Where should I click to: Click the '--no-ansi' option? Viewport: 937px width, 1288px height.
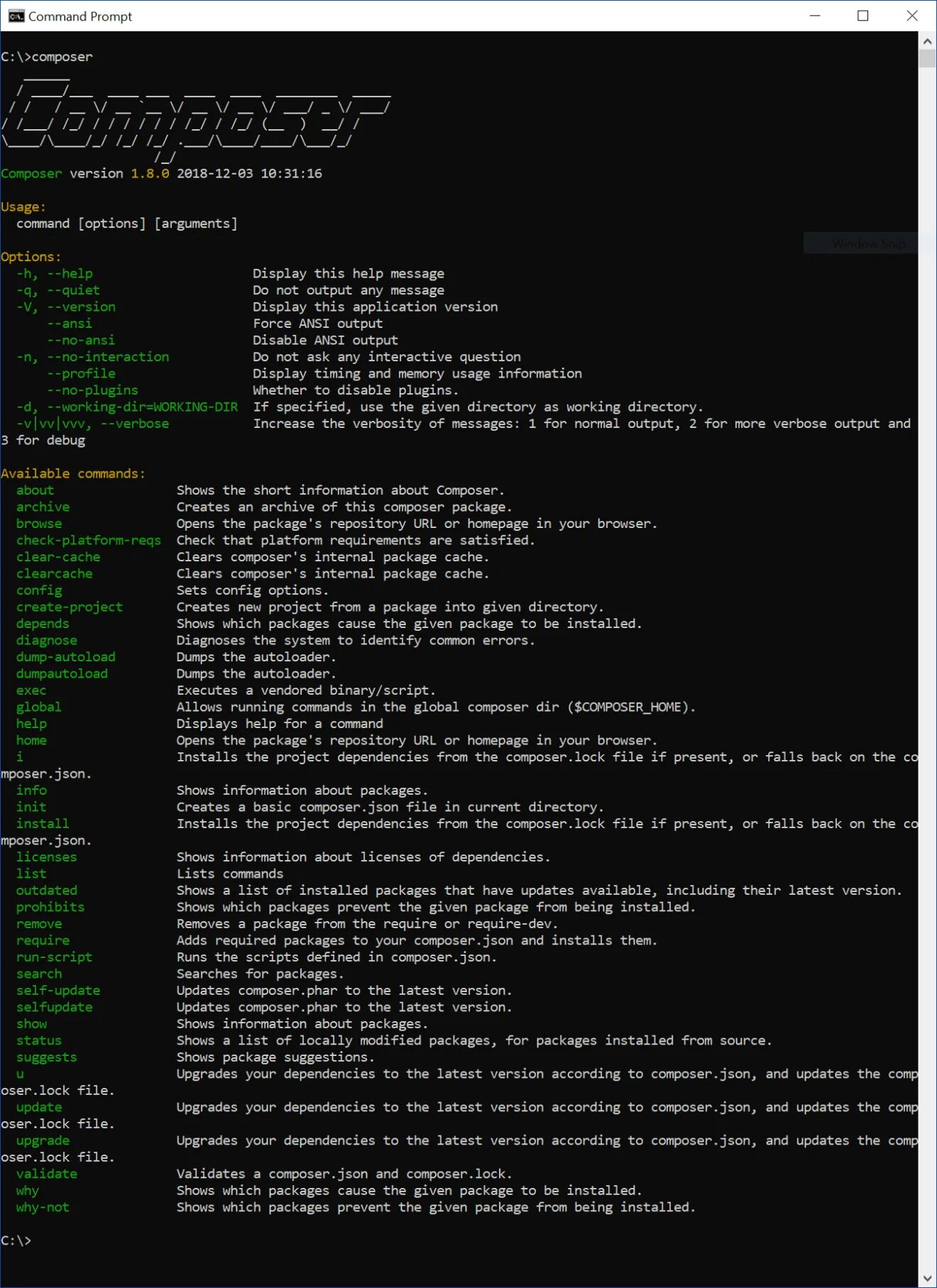[x=81, y=340]
